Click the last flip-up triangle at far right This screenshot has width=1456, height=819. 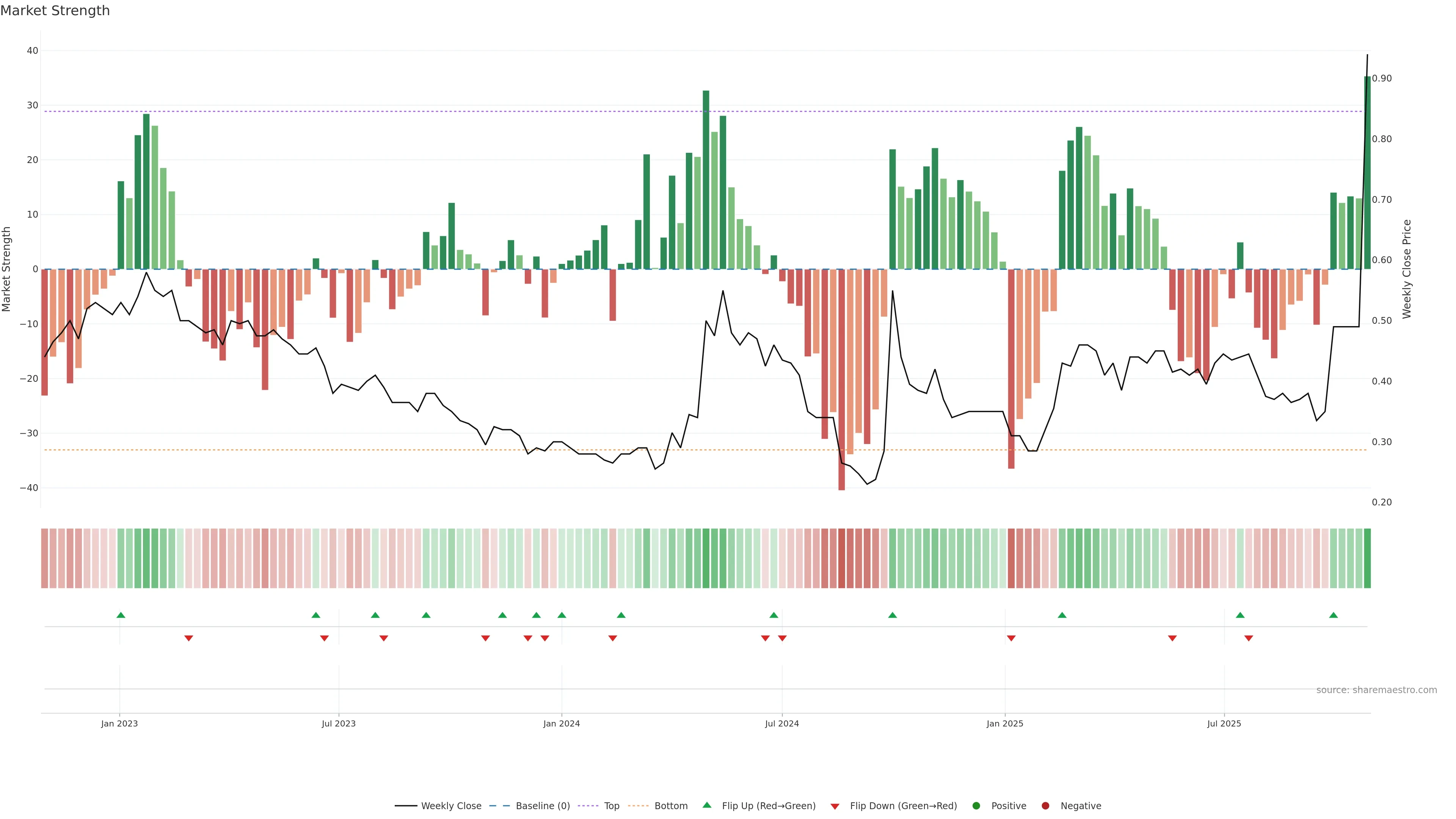1334,615
